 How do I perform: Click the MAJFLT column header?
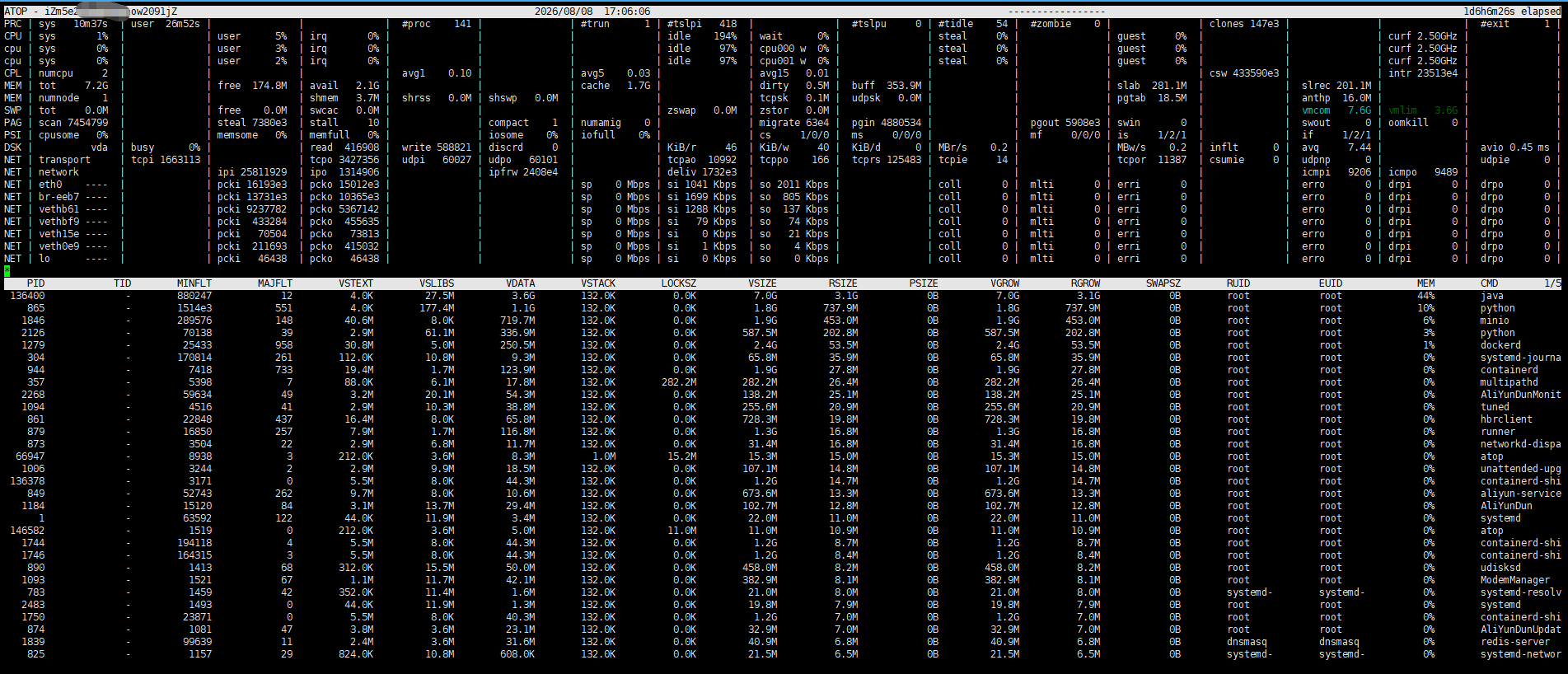(274, 283)
